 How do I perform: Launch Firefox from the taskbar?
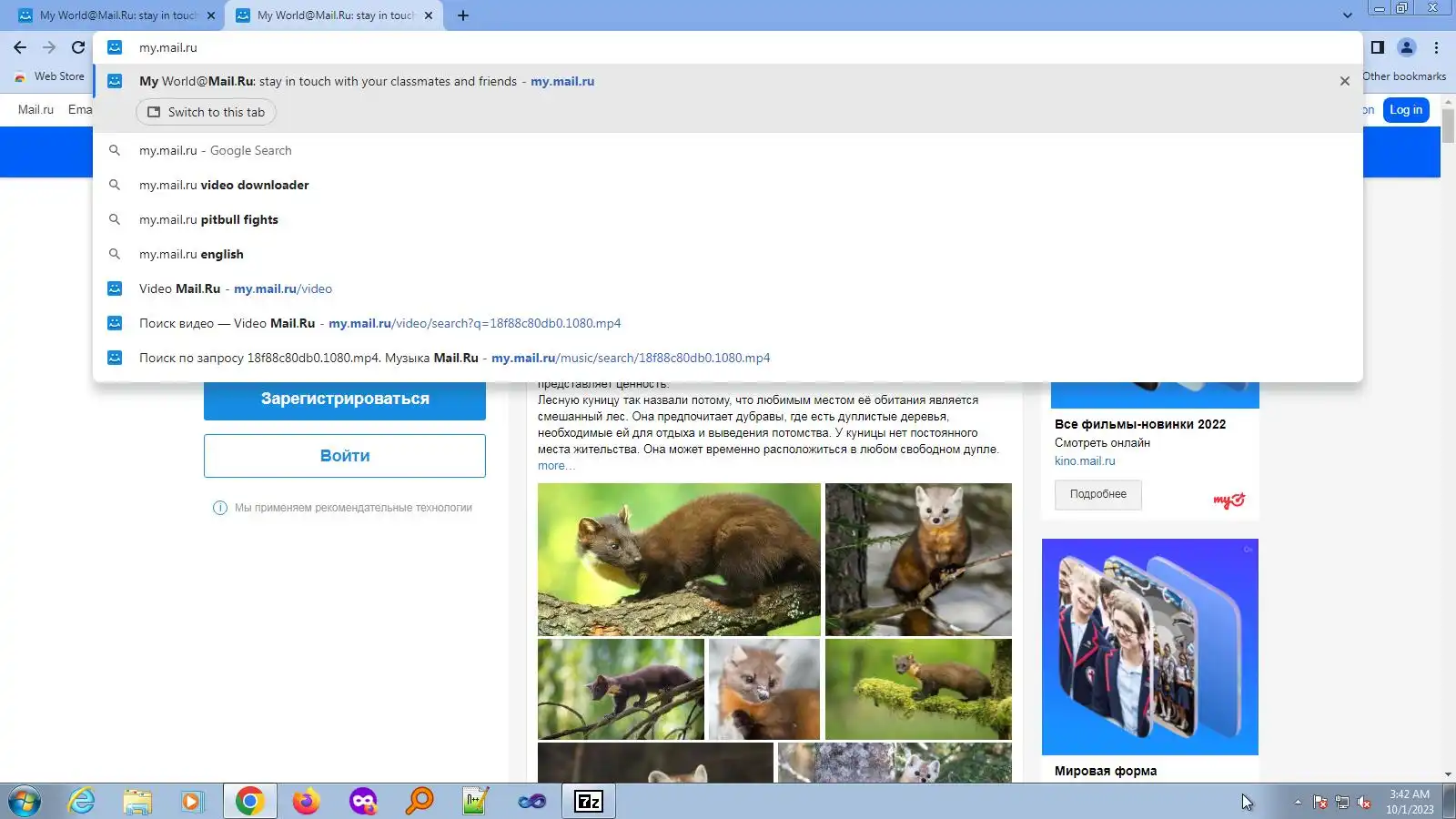[x=306, y=802]
